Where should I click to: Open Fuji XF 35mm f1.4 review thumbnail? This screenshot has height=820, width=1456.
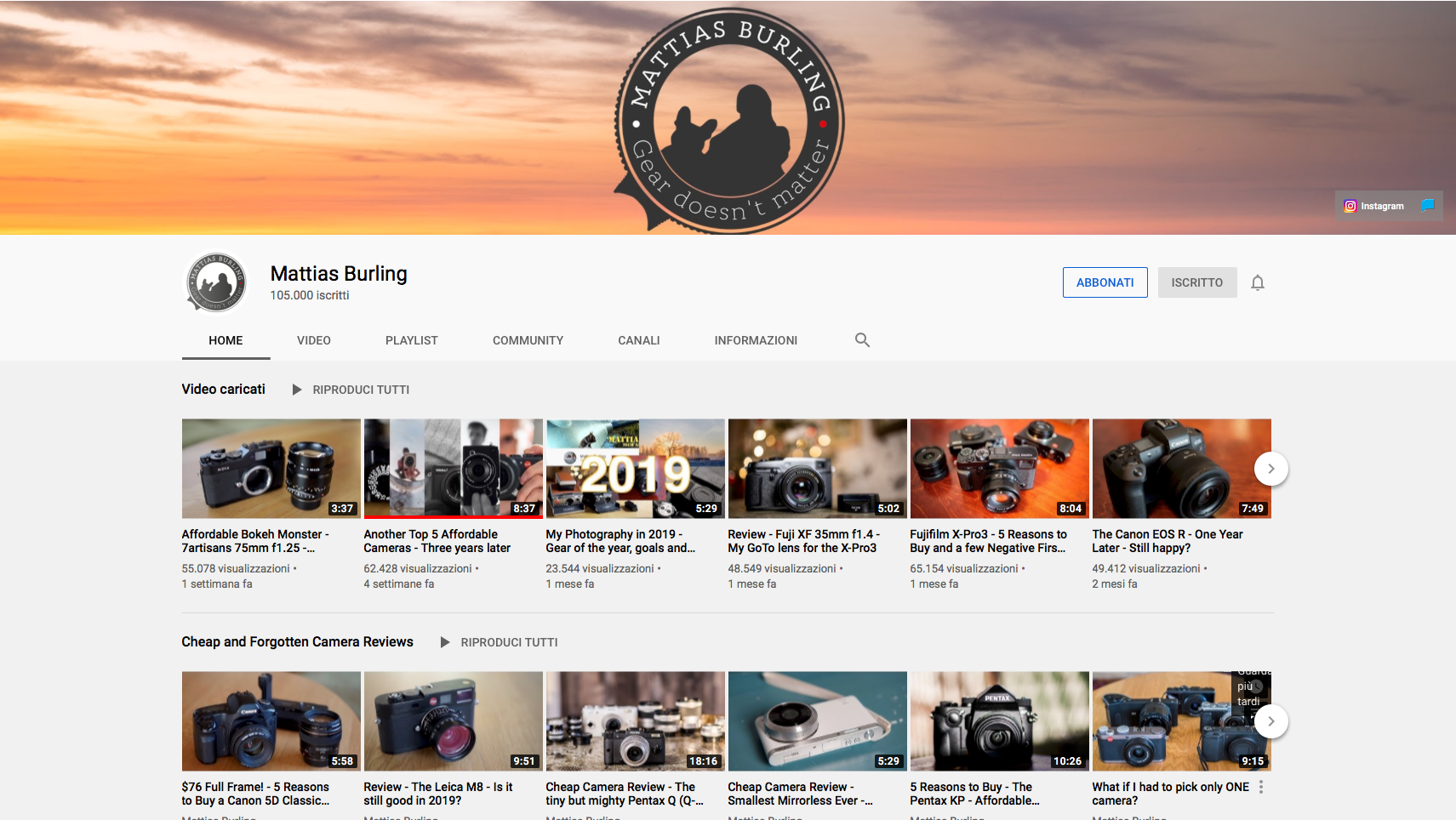(x=818, y=469)
